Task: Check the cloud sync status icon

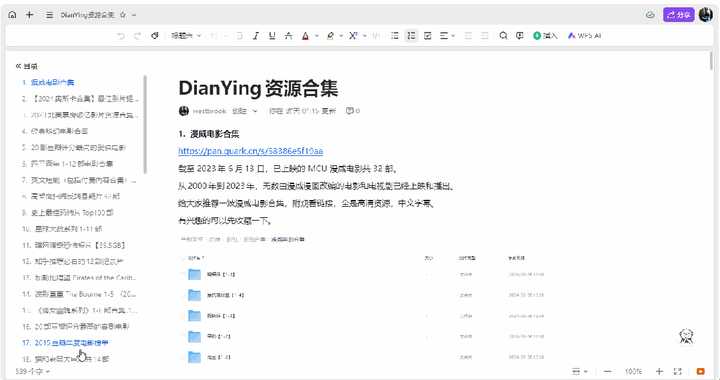Action: click(x=650, y=15)
